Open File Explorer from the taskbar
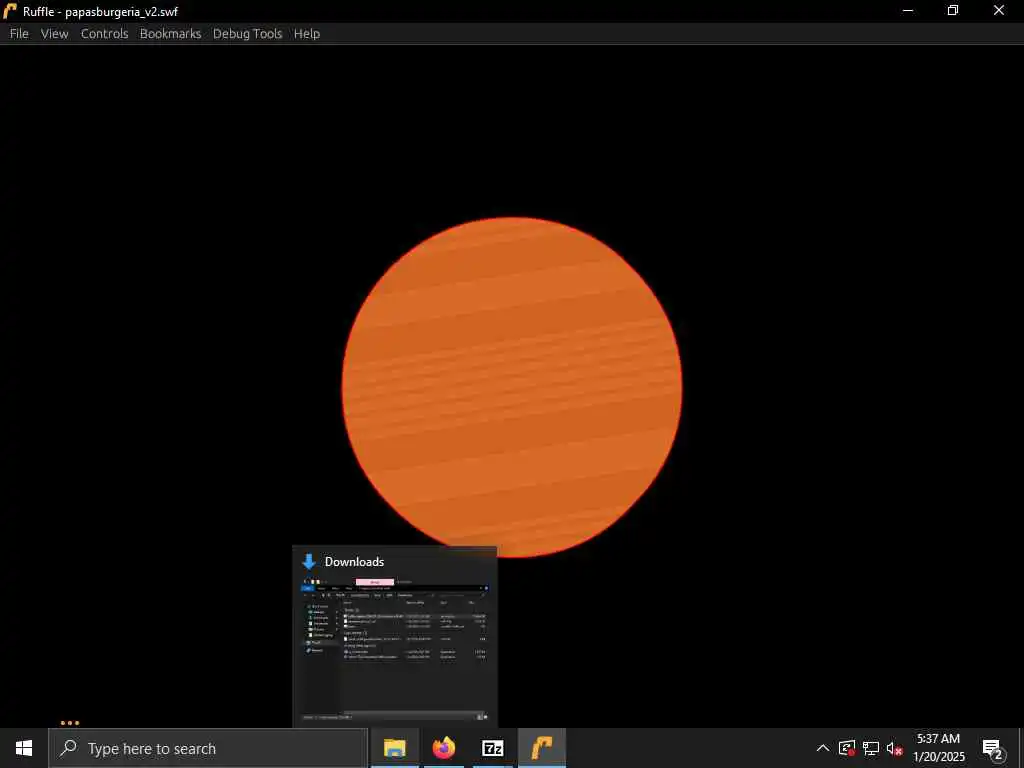1024x768 pixels. 394,748
